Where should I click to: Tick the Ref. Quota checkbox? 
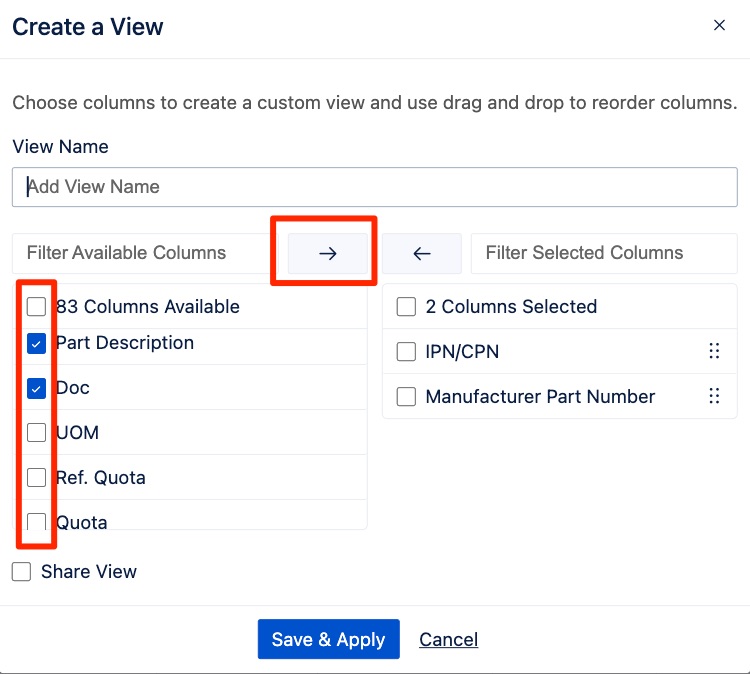pos(37,478)
